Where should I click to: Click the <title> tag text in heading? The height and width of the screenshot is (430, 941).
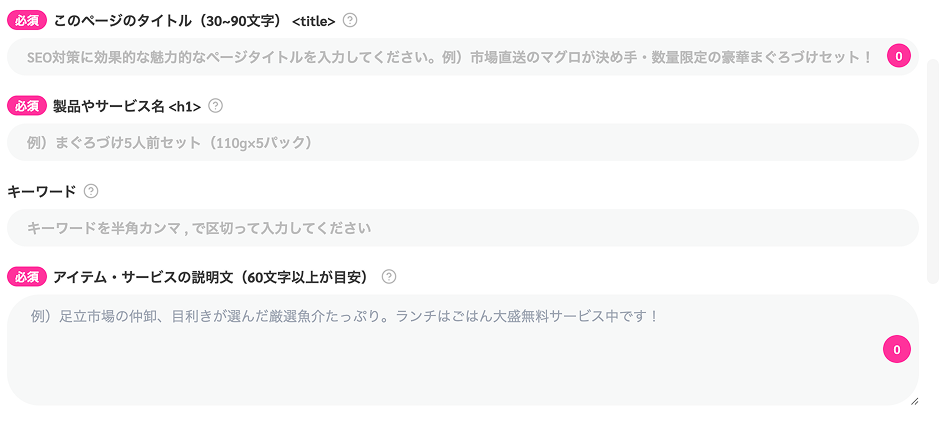313,21
